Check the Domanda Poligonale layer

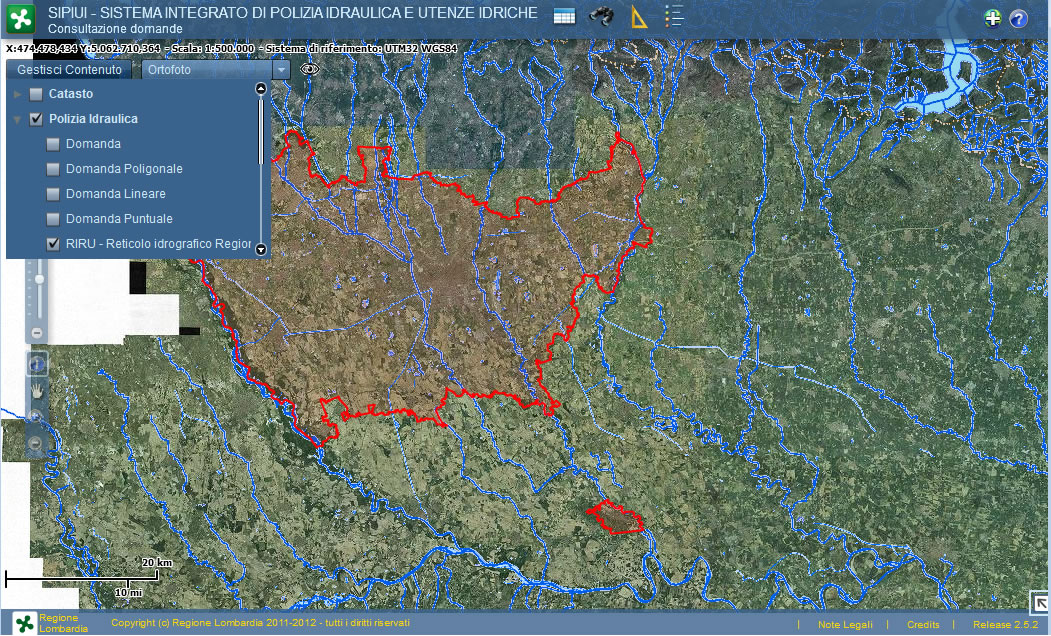tap(53, 169)
